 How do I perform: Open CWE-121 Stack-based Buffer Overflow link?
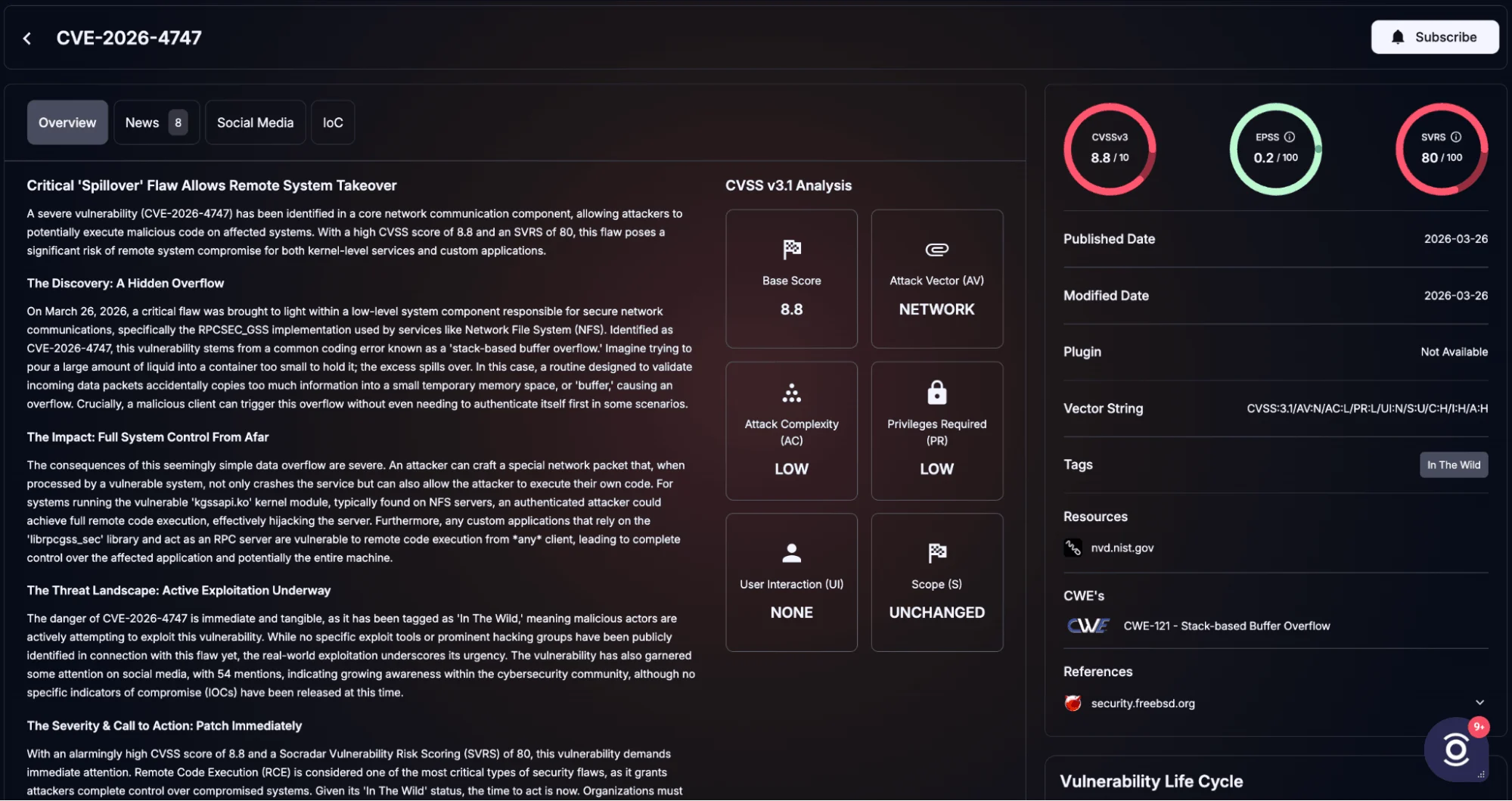coord(1226,626)
